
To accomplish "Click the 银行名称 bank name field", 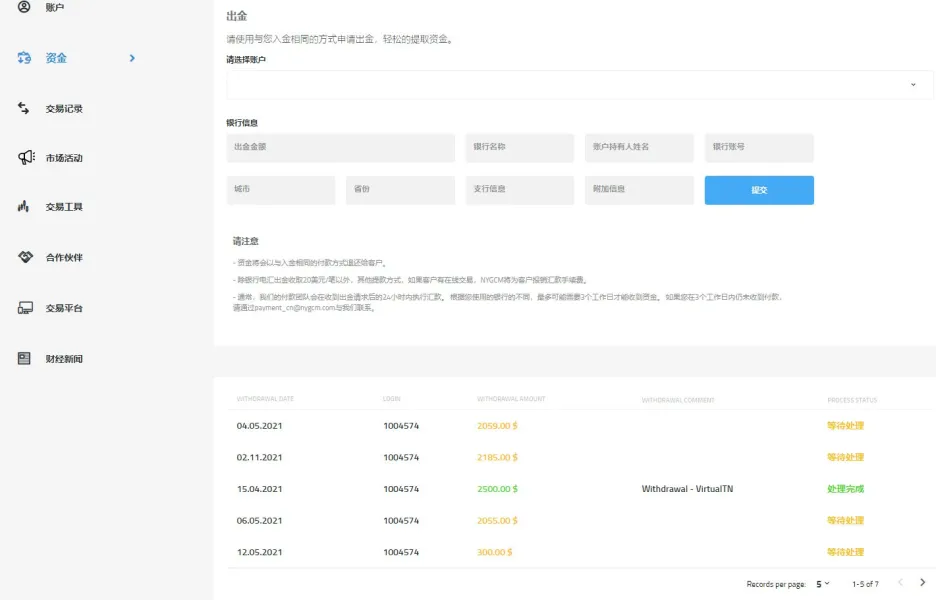I will (519, 147).
